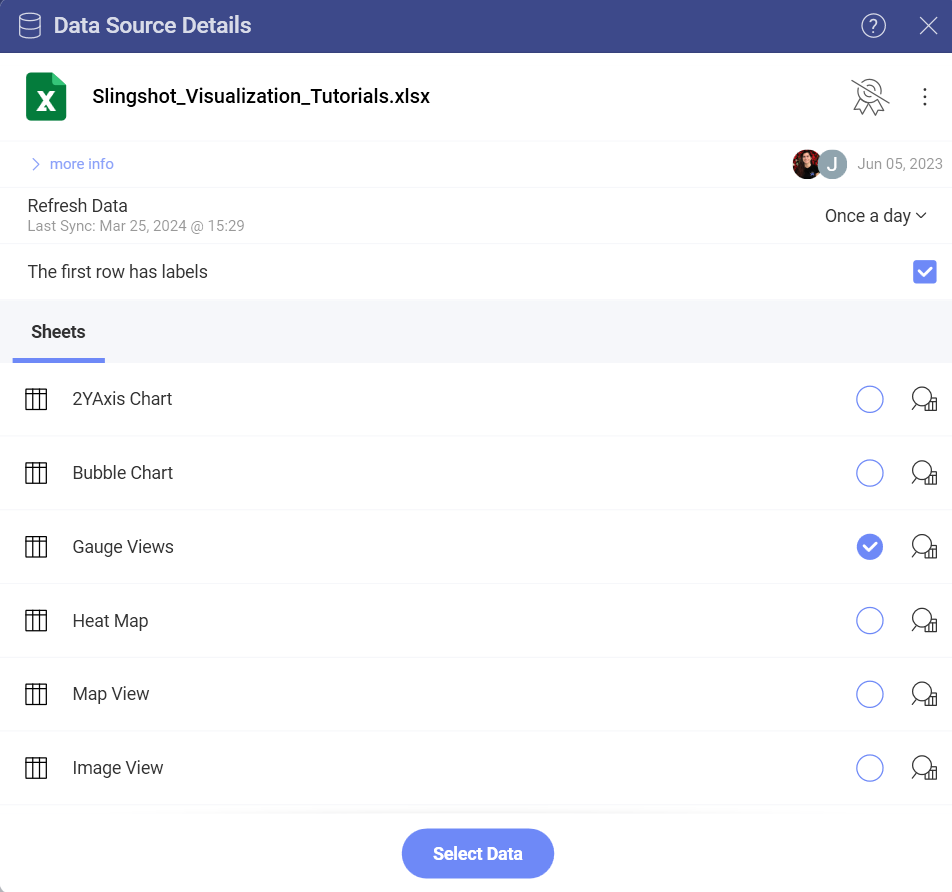Select the Map View radio button

(x=869, y=694)
